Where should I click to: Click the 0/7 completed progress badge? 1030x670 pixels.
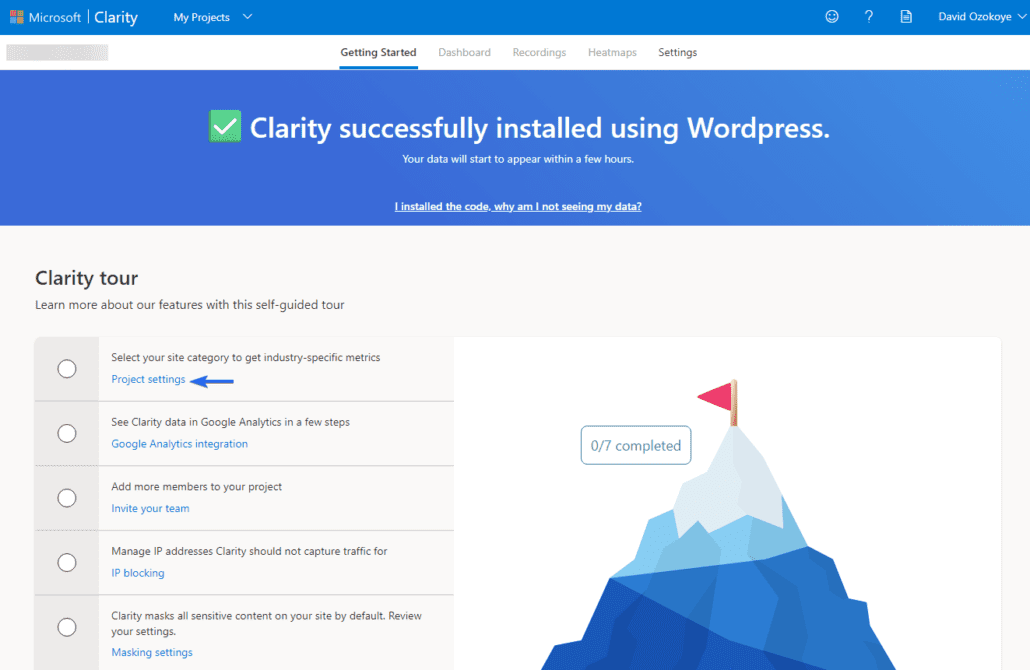click(636, 445)
